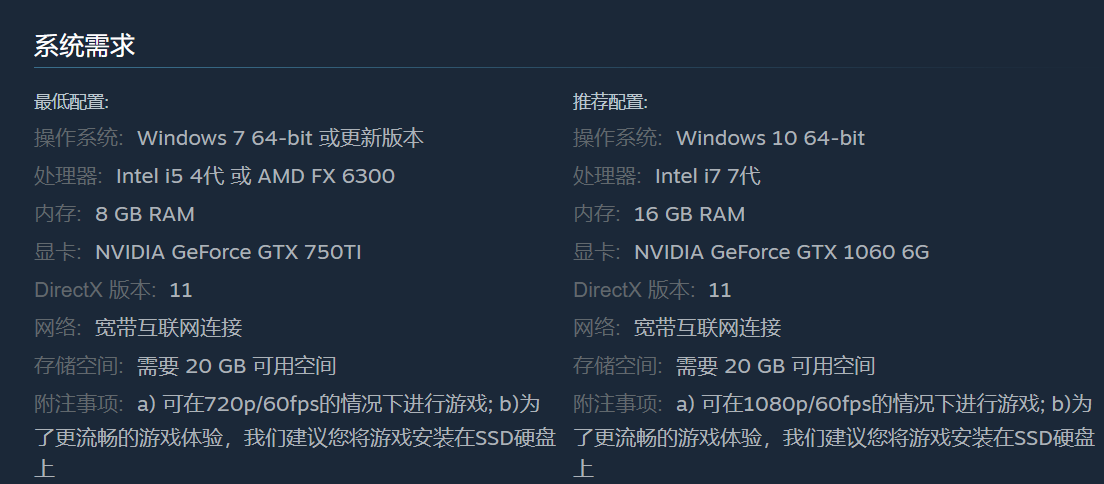Image resolution: width=1104 pixels, height=484 pixels.
Task: Click the 系统需求 section heading
Action: pyautogui.click(x=84, y=46)
